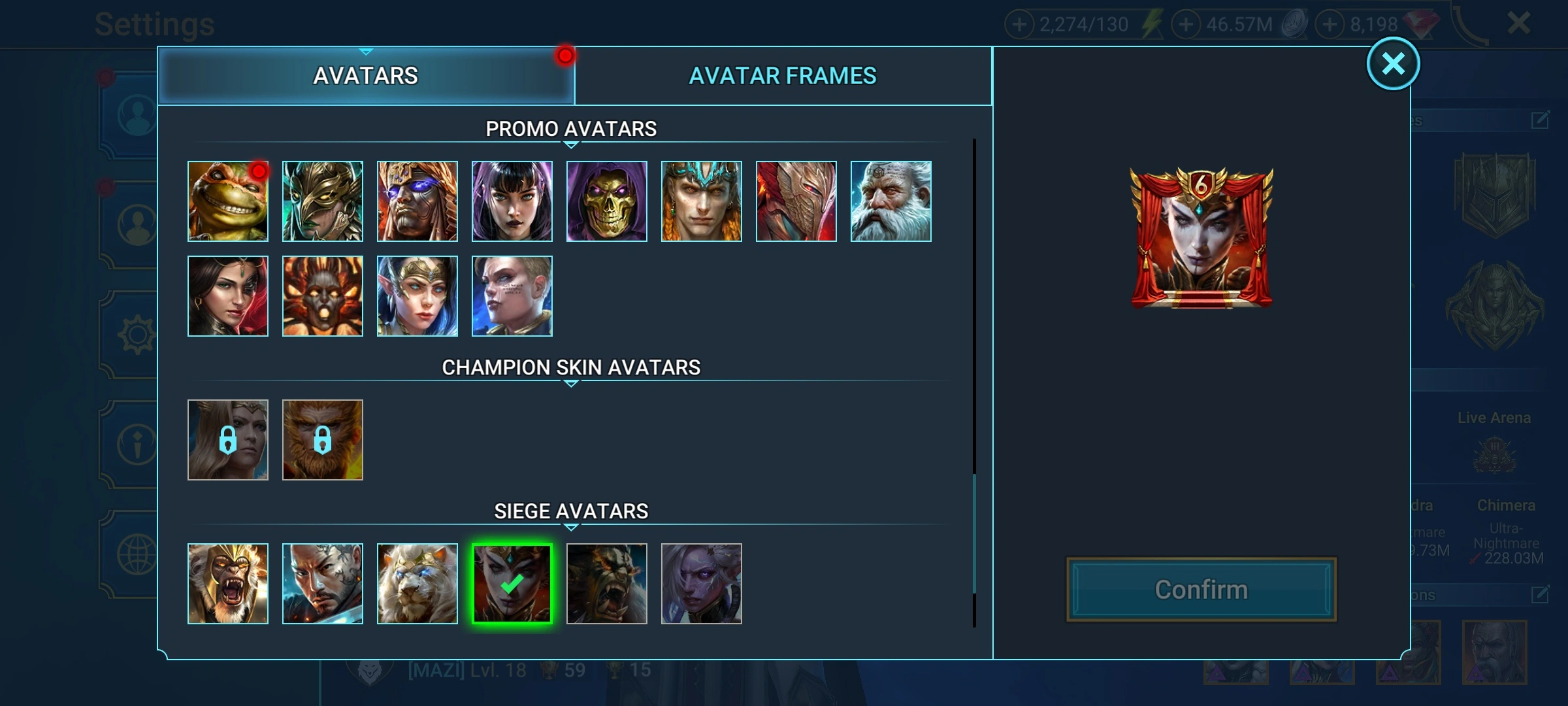Choose the roaring golden ape siege avatar
This screenshot has width=1568, height=706.
point(227,584)
